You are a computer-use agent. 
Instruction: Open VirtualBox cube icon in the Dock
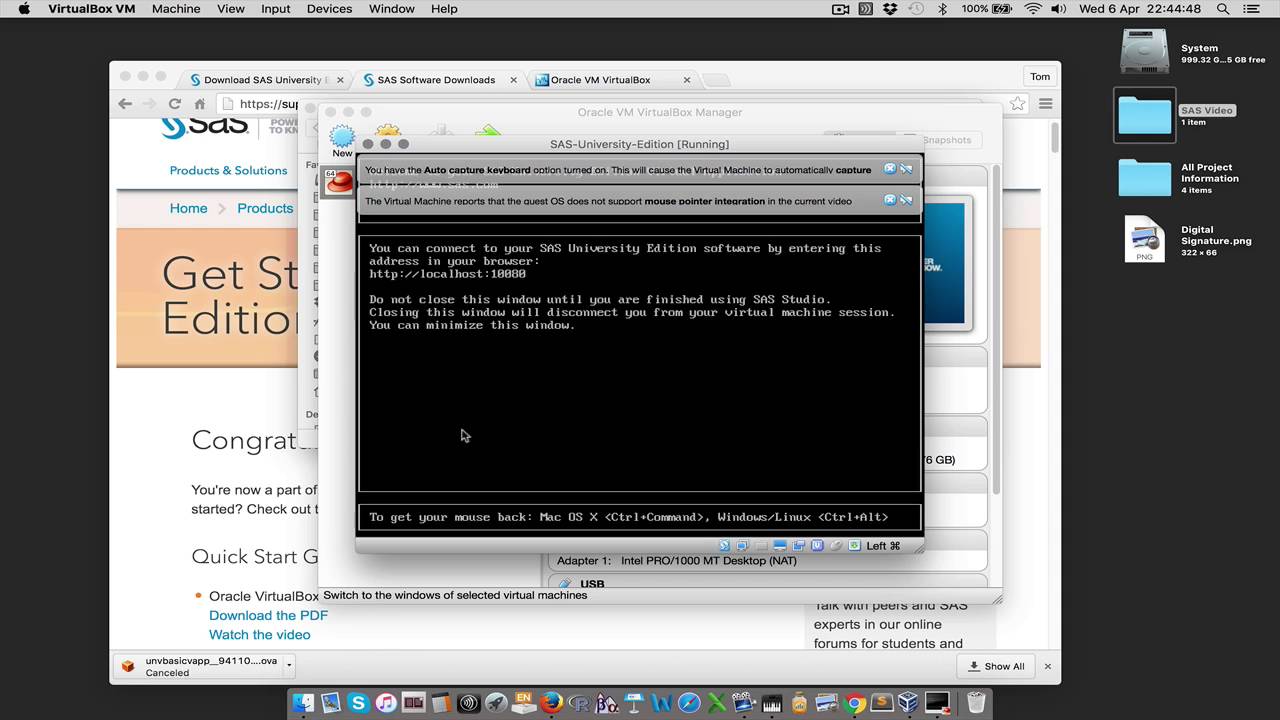[908, 703]
